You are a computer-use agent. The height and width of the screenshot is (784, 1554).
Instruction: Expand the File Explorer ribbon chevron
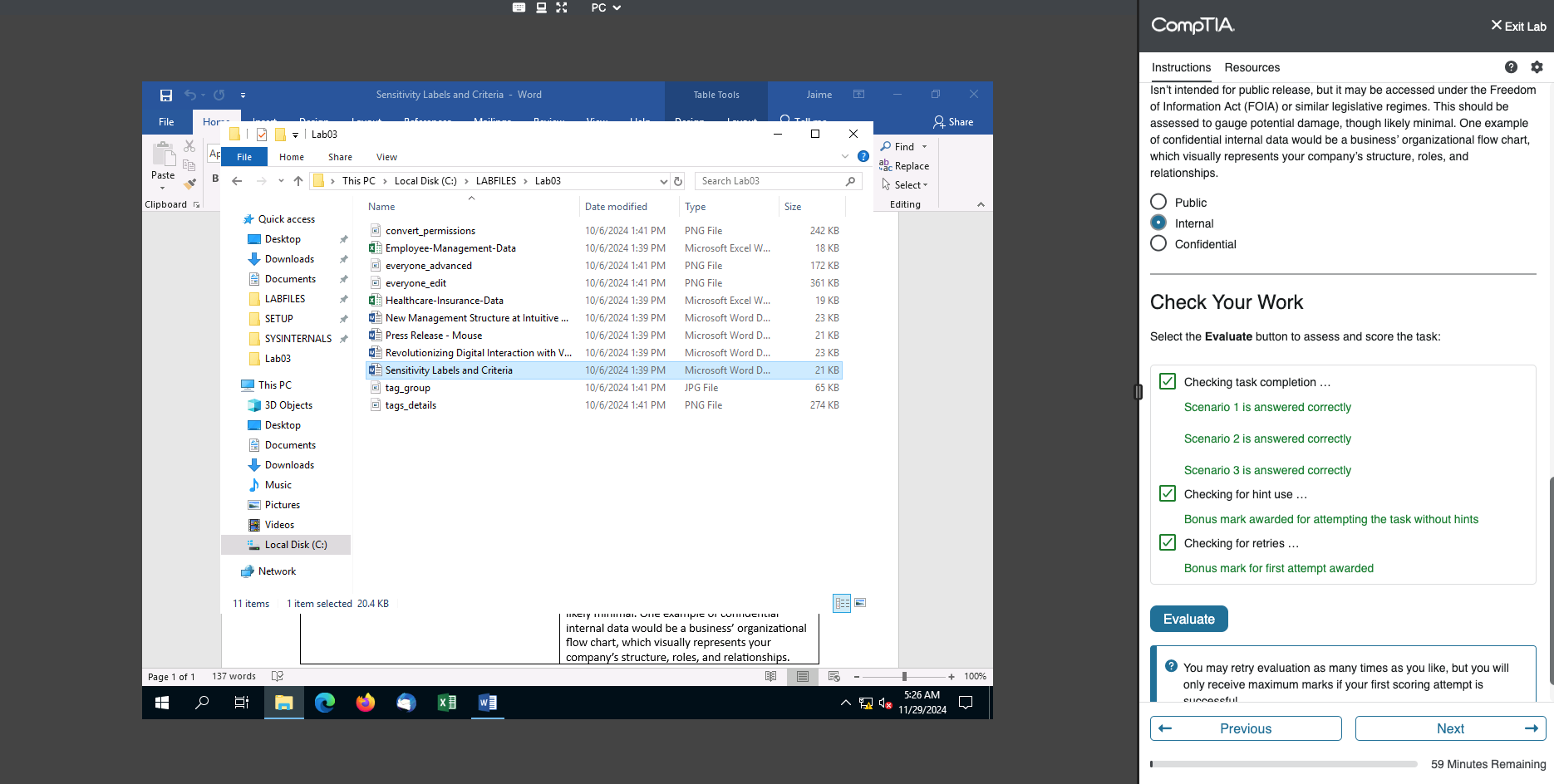tap(845, 156)
